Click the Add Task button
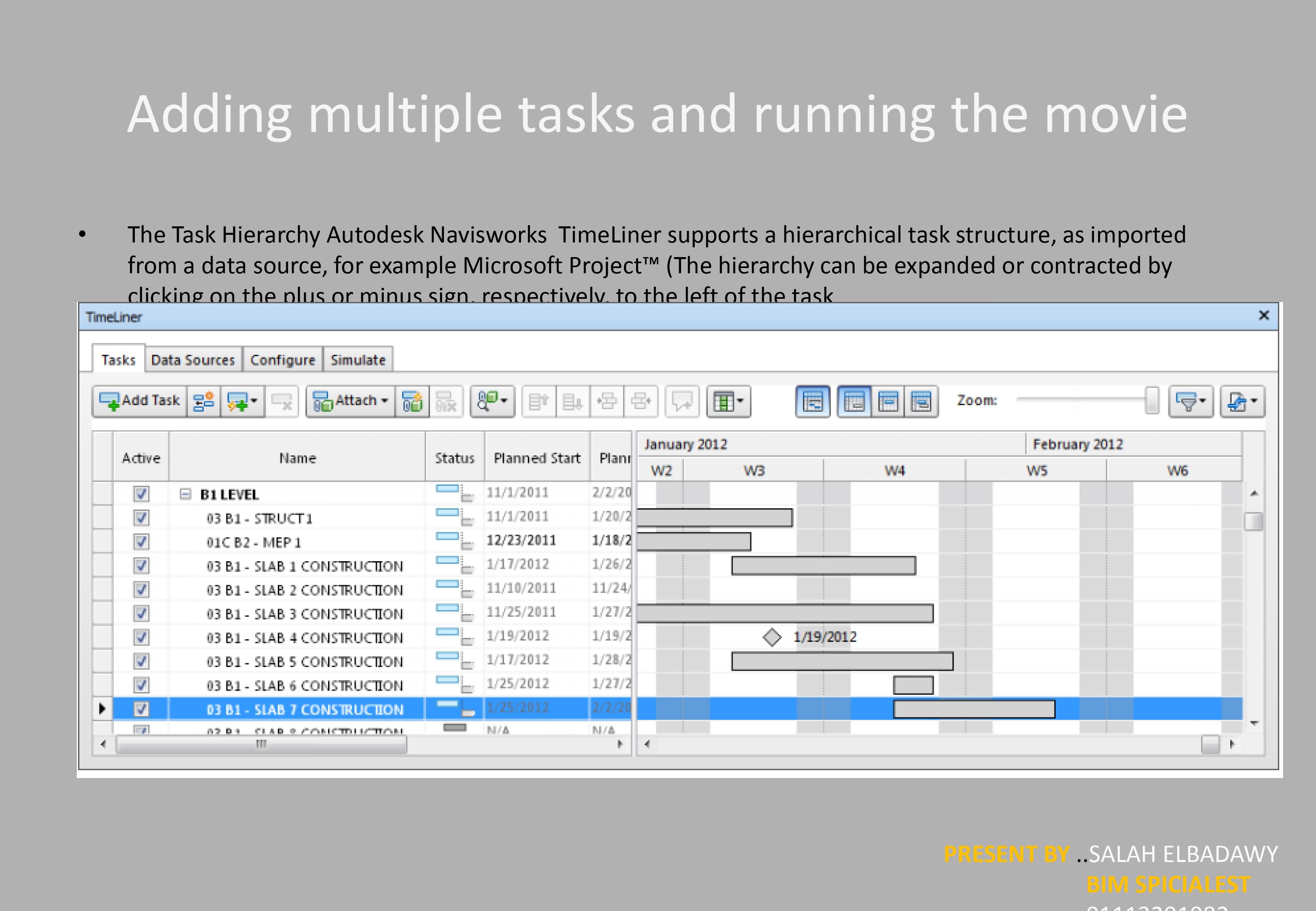1316x911 pixels. coord(140,401)
